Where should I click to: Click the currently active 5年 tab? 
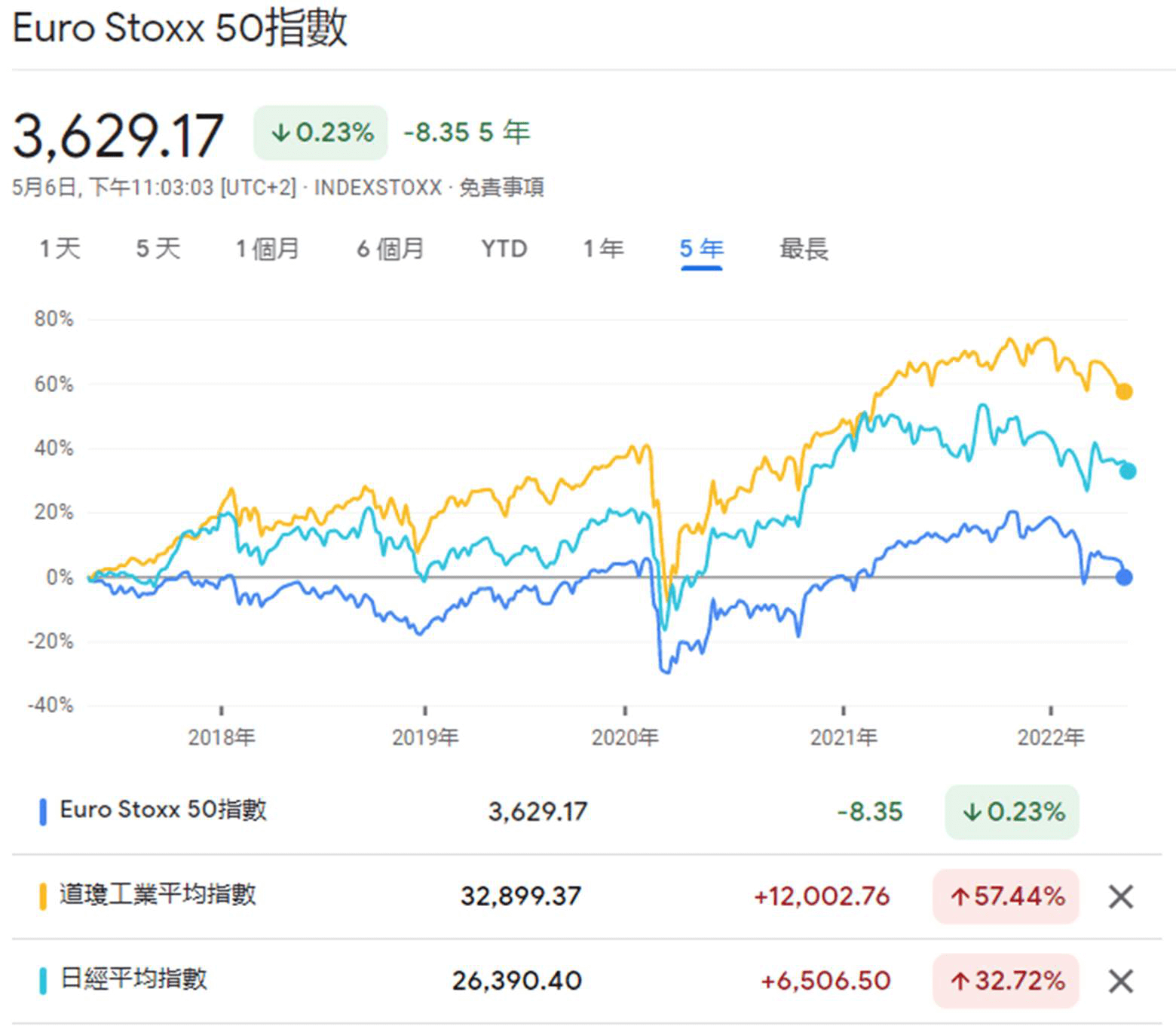click(700, 249)
